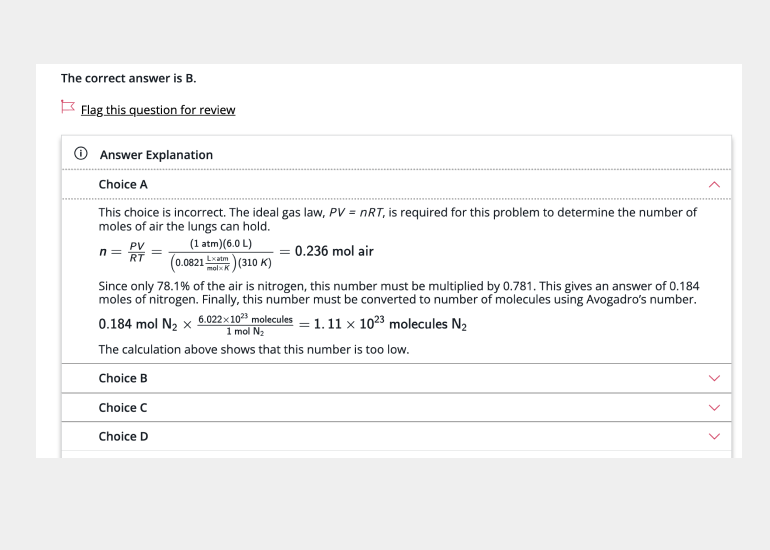The height and width of the screenshot is (550, 770).
Task: Click the n = PV/RT fraction
Action: 137,252
